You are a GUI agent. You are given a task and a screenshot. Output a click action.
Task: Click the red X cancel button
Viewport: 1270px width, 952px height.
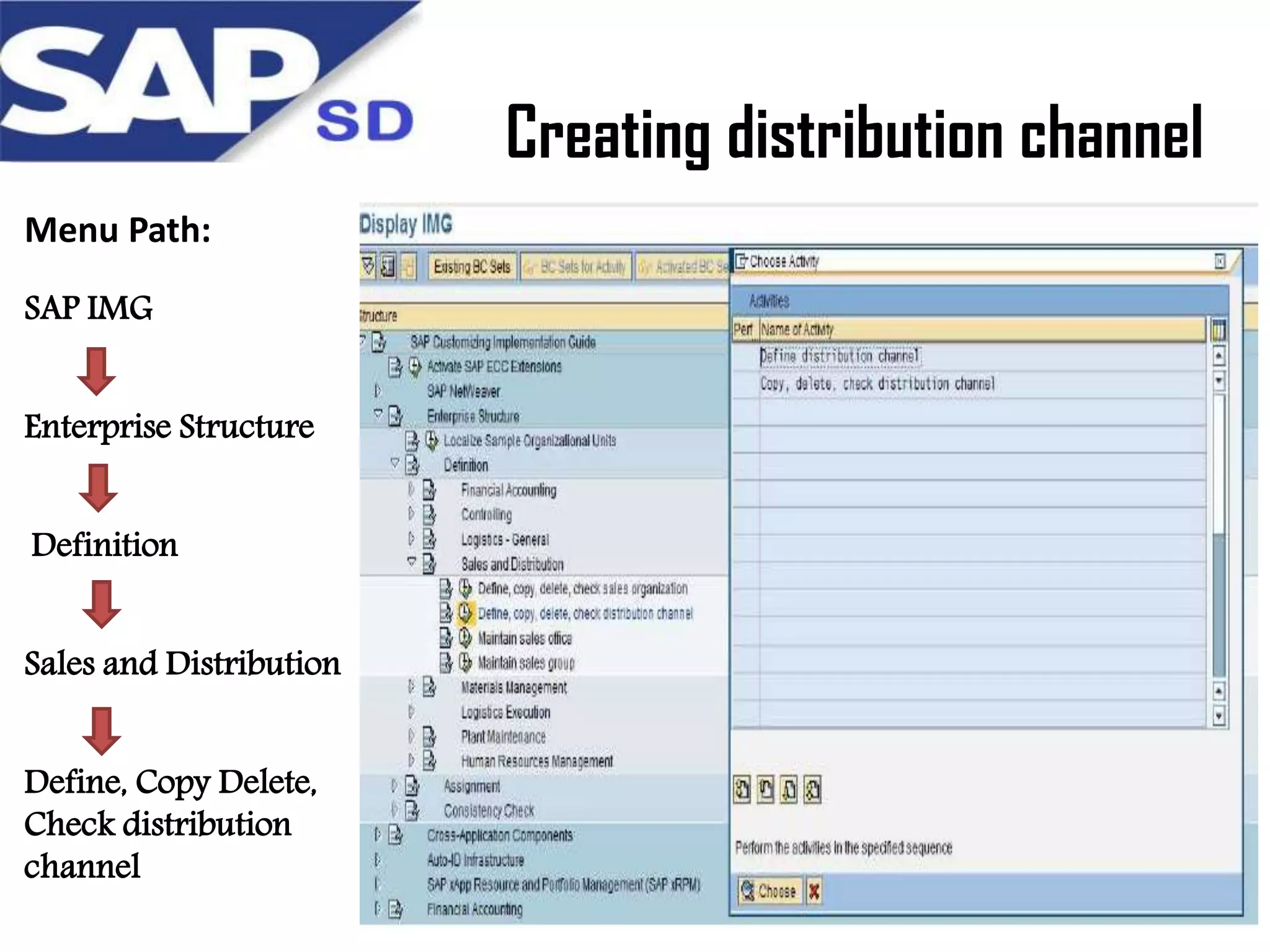(814, 891)
